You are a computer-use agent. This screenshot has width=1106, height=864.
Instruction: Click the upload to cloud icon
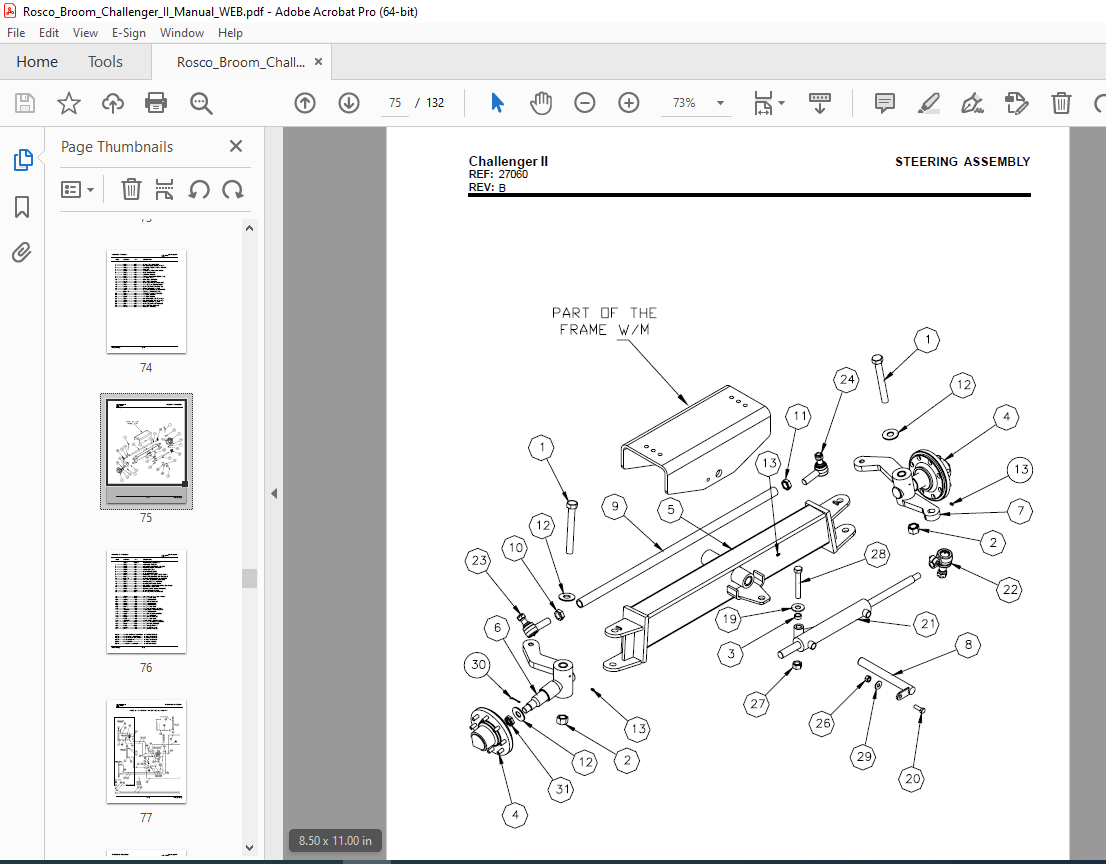point(112,103)
